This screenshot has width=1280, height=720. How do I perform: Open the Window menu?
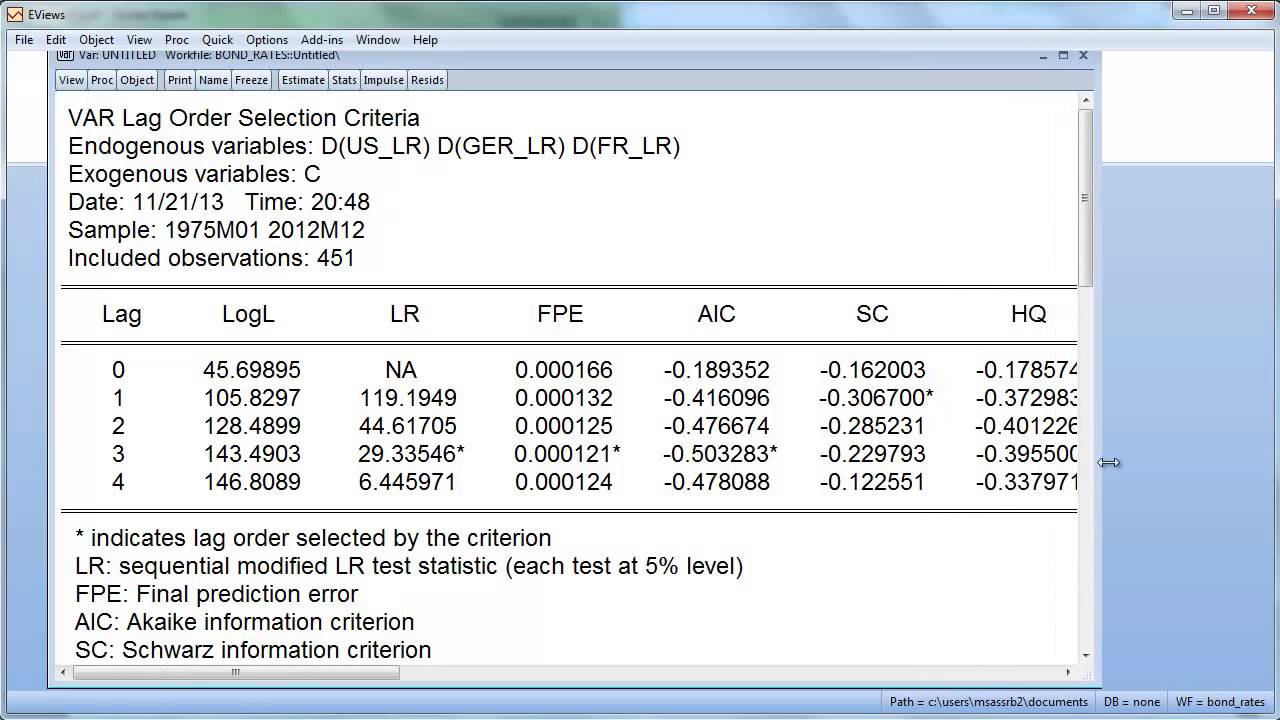(378, 40)
